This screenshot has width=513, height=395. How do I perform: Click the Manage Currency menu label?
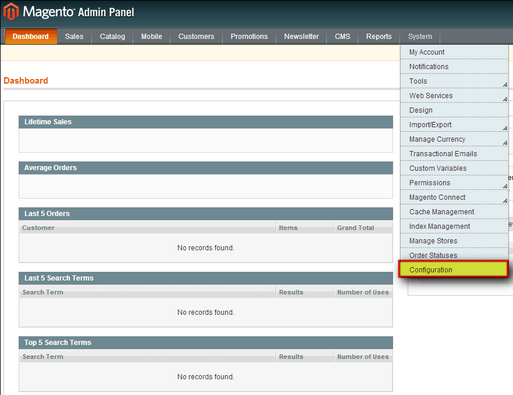pos(437,139)
